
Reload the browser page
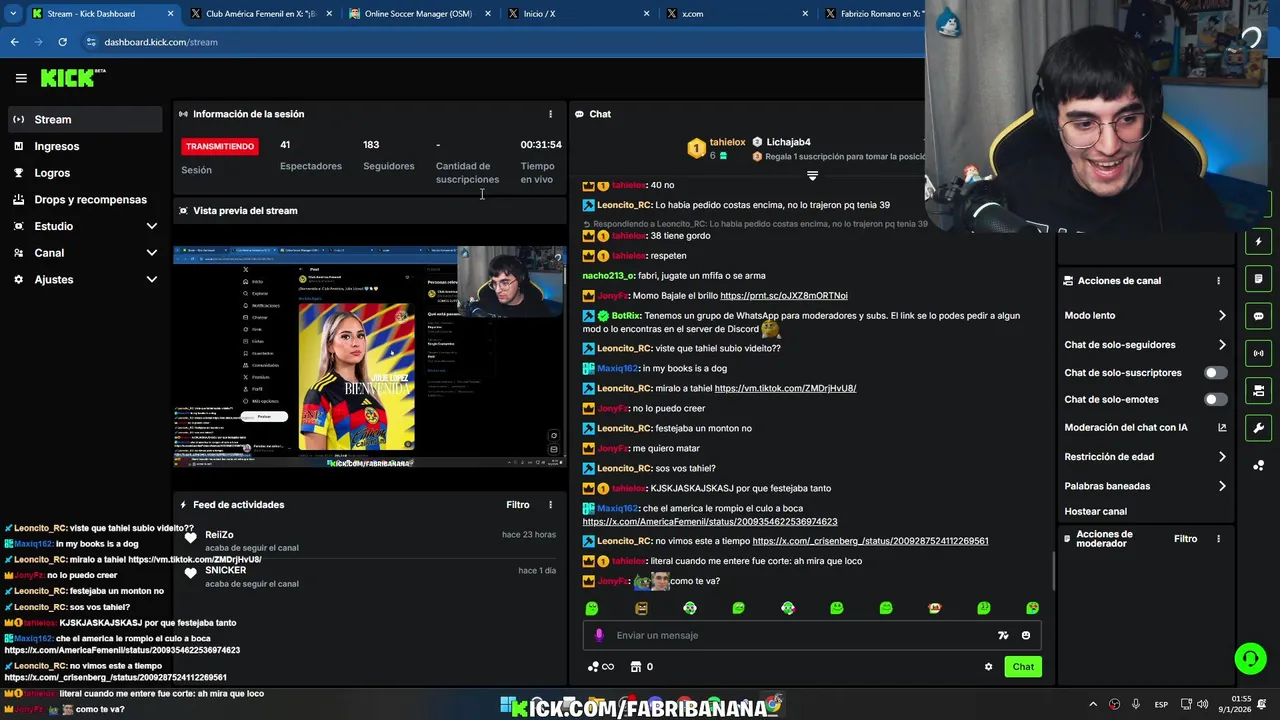click(62, 42)
